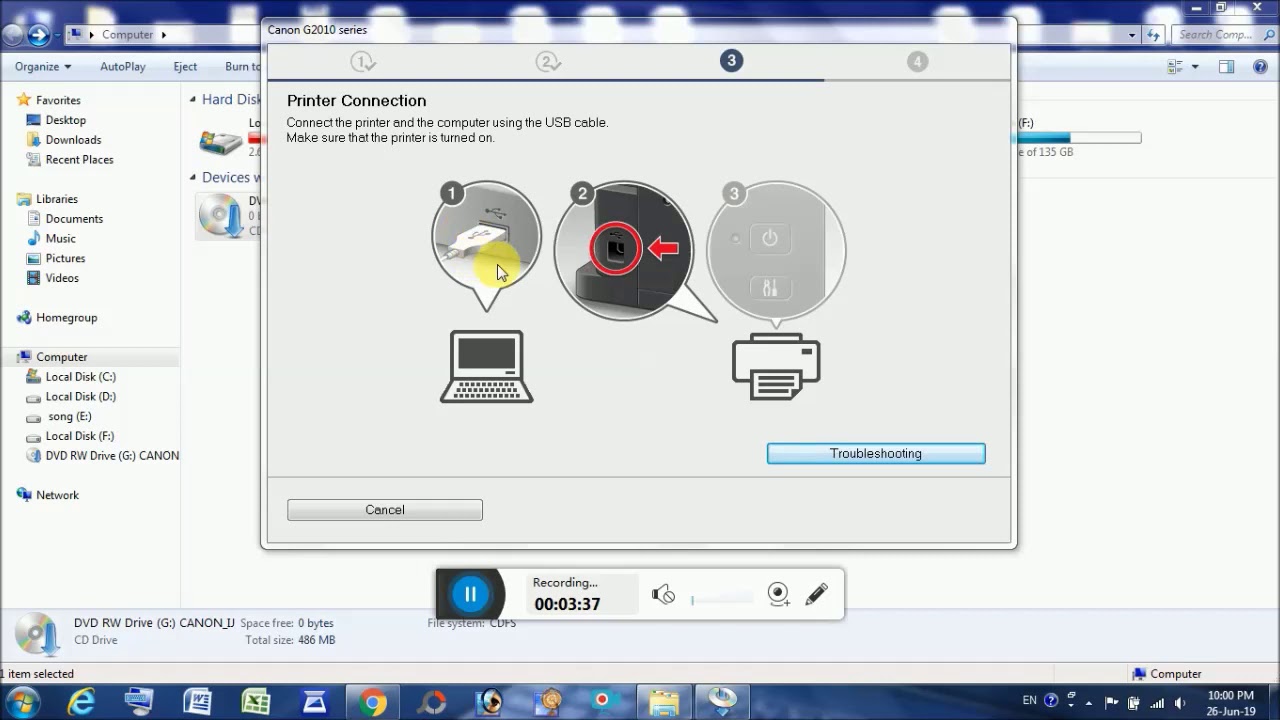Open Troubleshooting in Canon installer
The image size is (1280, 720).
point(876,454)
